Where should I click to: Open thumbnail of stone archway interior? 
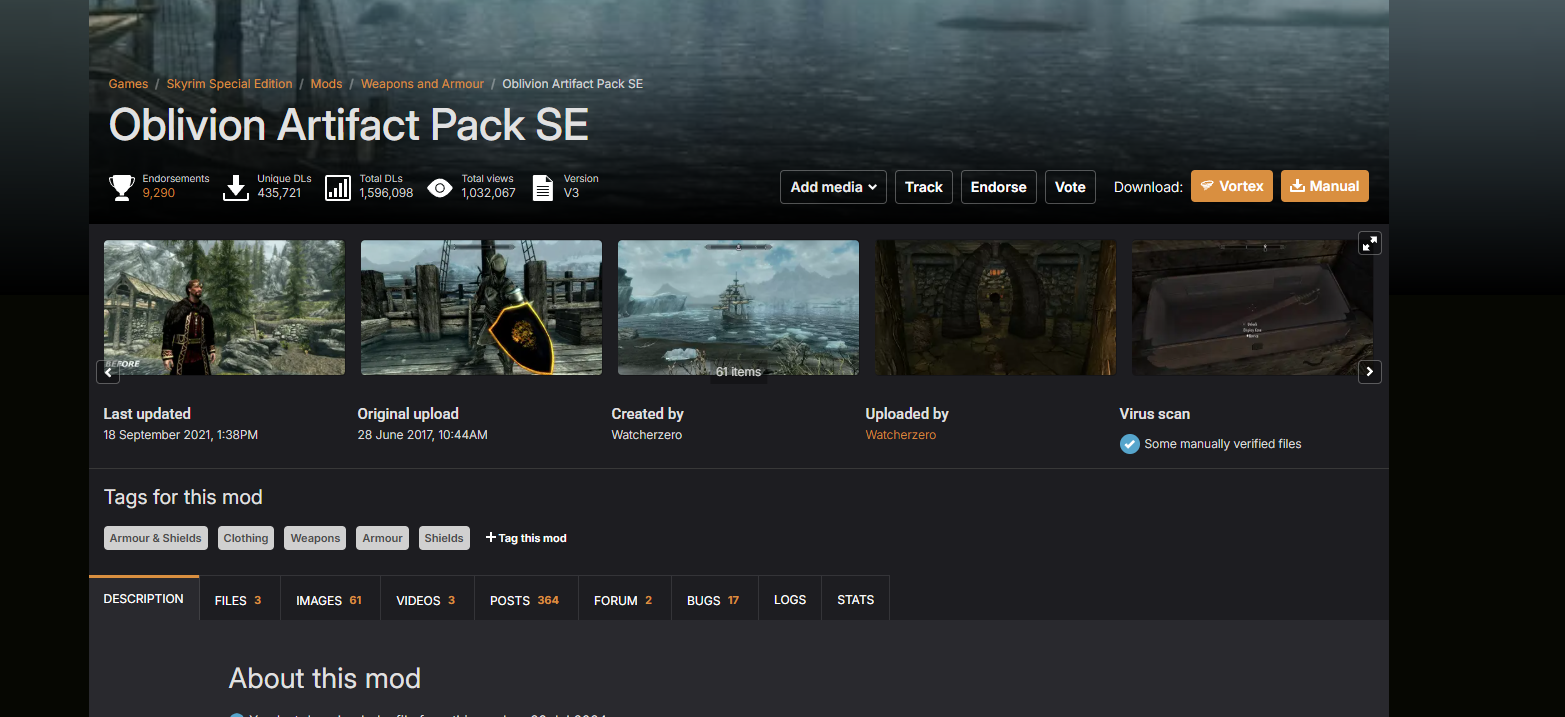[996, 307]
